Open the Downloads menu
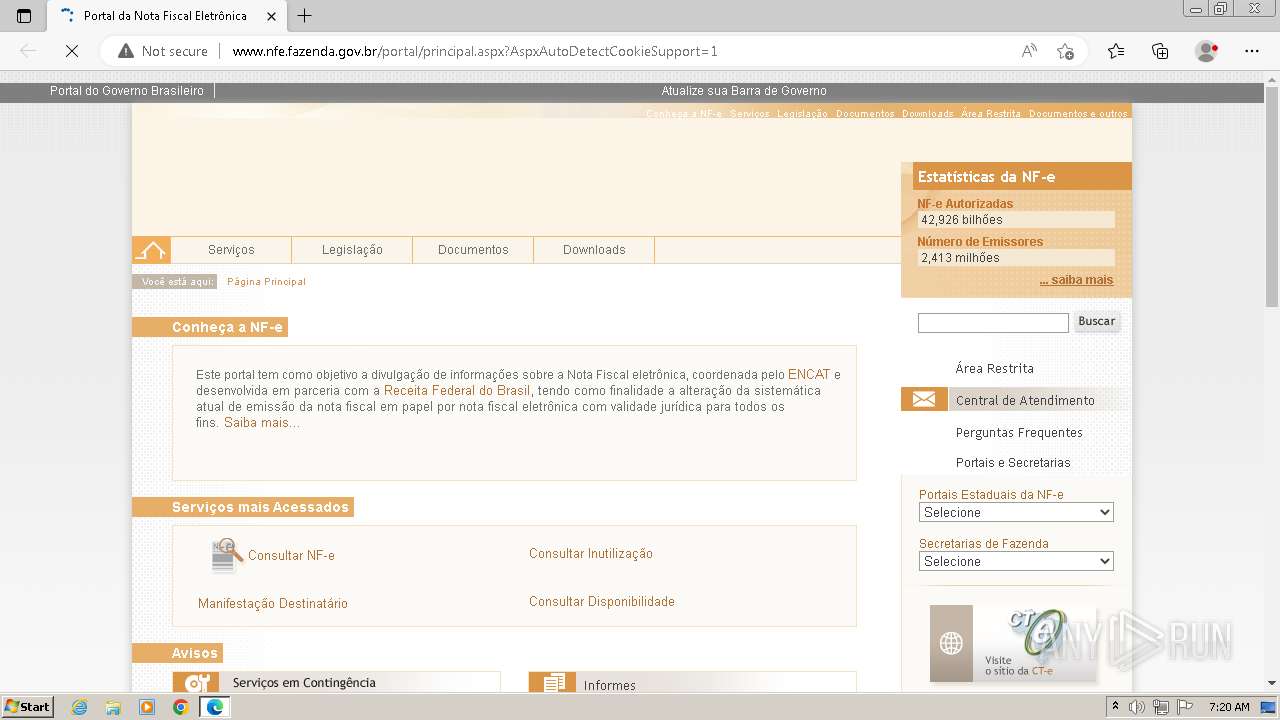The height and width of the screenshot is (720, 1280). (594, 250)
